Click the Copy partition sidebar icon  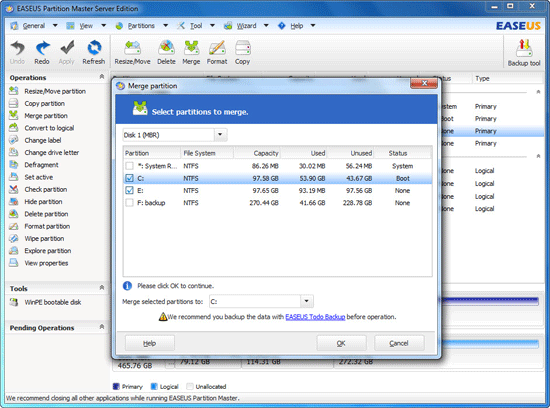pos(14,103)
